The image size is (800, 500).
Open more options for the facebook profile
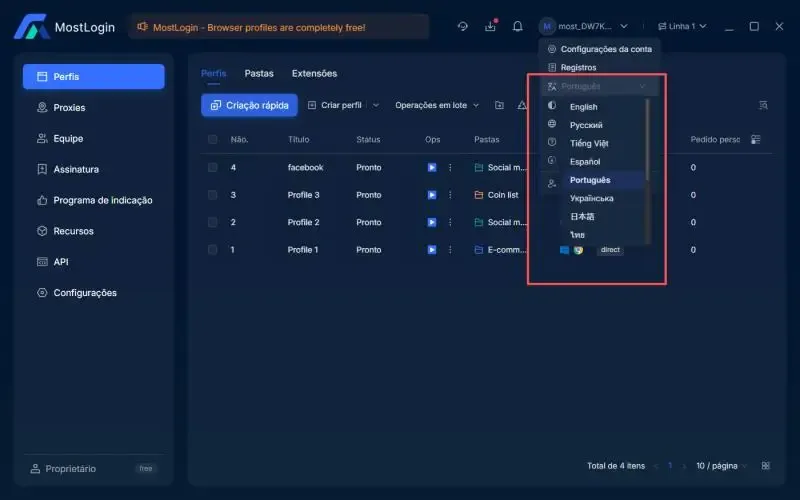pyautogui.click(x=450, y=167)
